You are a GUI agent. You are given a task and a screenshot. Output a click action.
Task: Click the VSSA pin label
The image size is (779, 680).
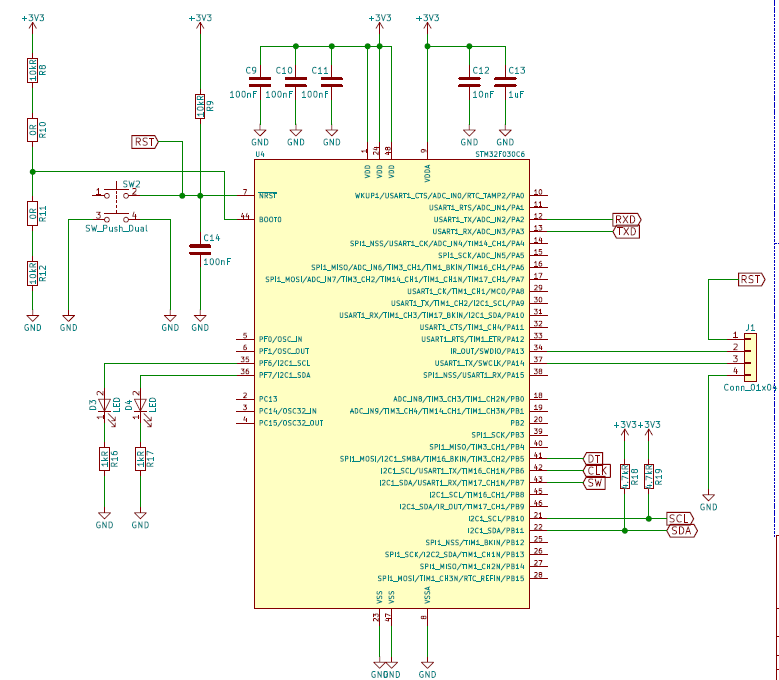427,595
